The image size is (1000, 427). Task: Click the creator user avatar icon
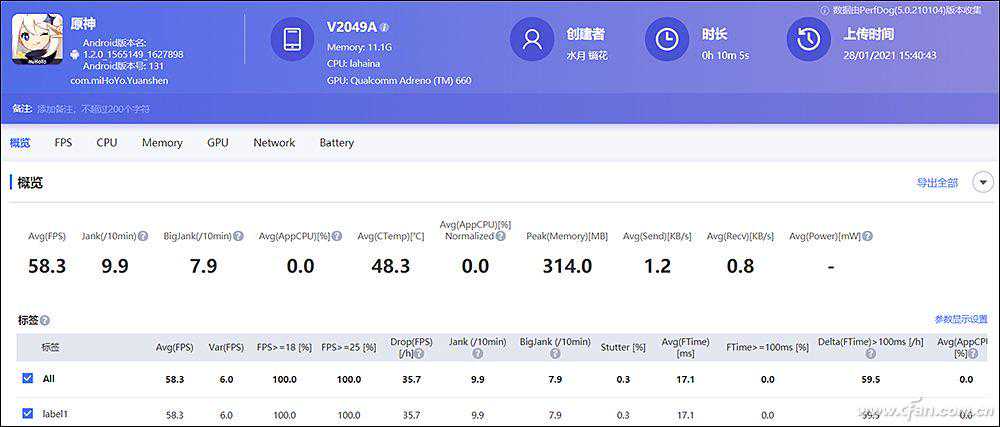(x=532, y=40)
